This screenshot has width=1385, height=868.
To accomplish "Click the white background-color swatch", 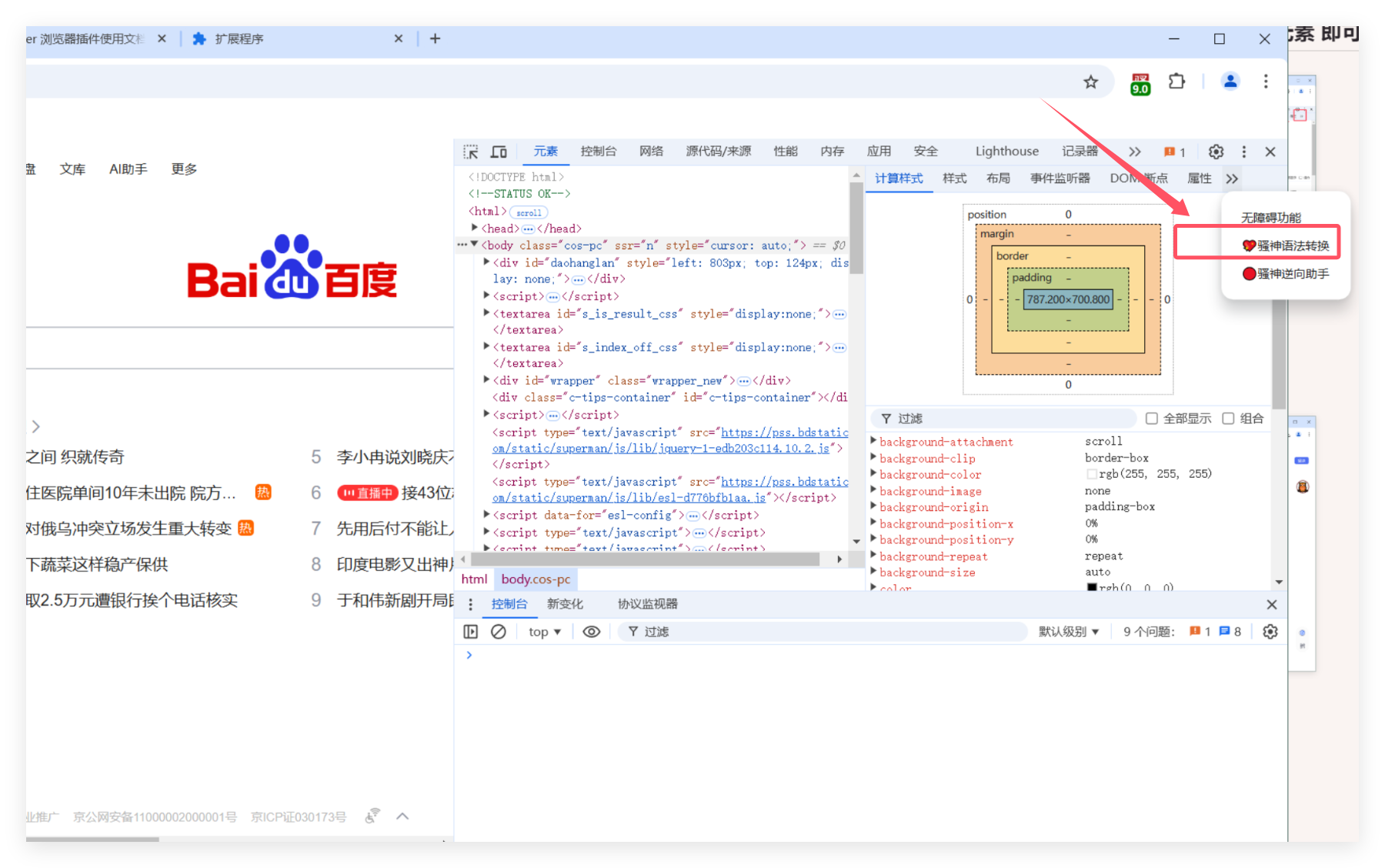I will tap(1091, 474).
